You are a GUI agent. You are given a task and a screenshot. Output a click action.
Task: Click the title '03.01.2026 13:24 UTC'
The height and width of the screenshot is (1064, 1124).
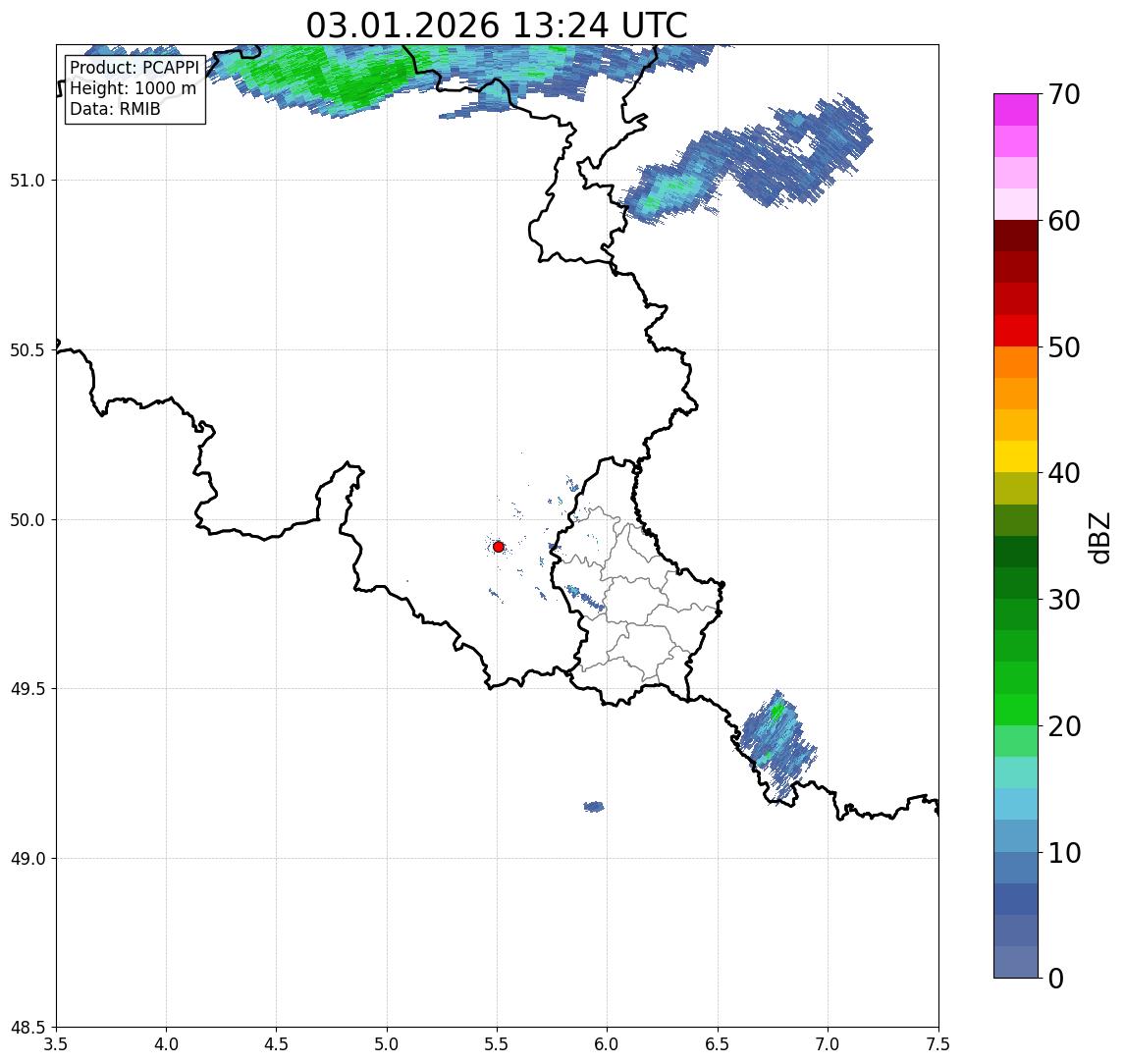coord(496,26)
